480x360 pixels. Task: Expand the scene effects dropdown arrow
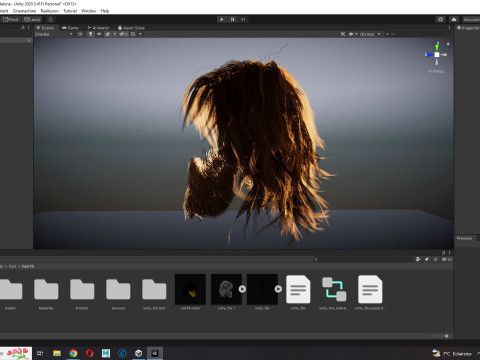[x=115, y=34]
